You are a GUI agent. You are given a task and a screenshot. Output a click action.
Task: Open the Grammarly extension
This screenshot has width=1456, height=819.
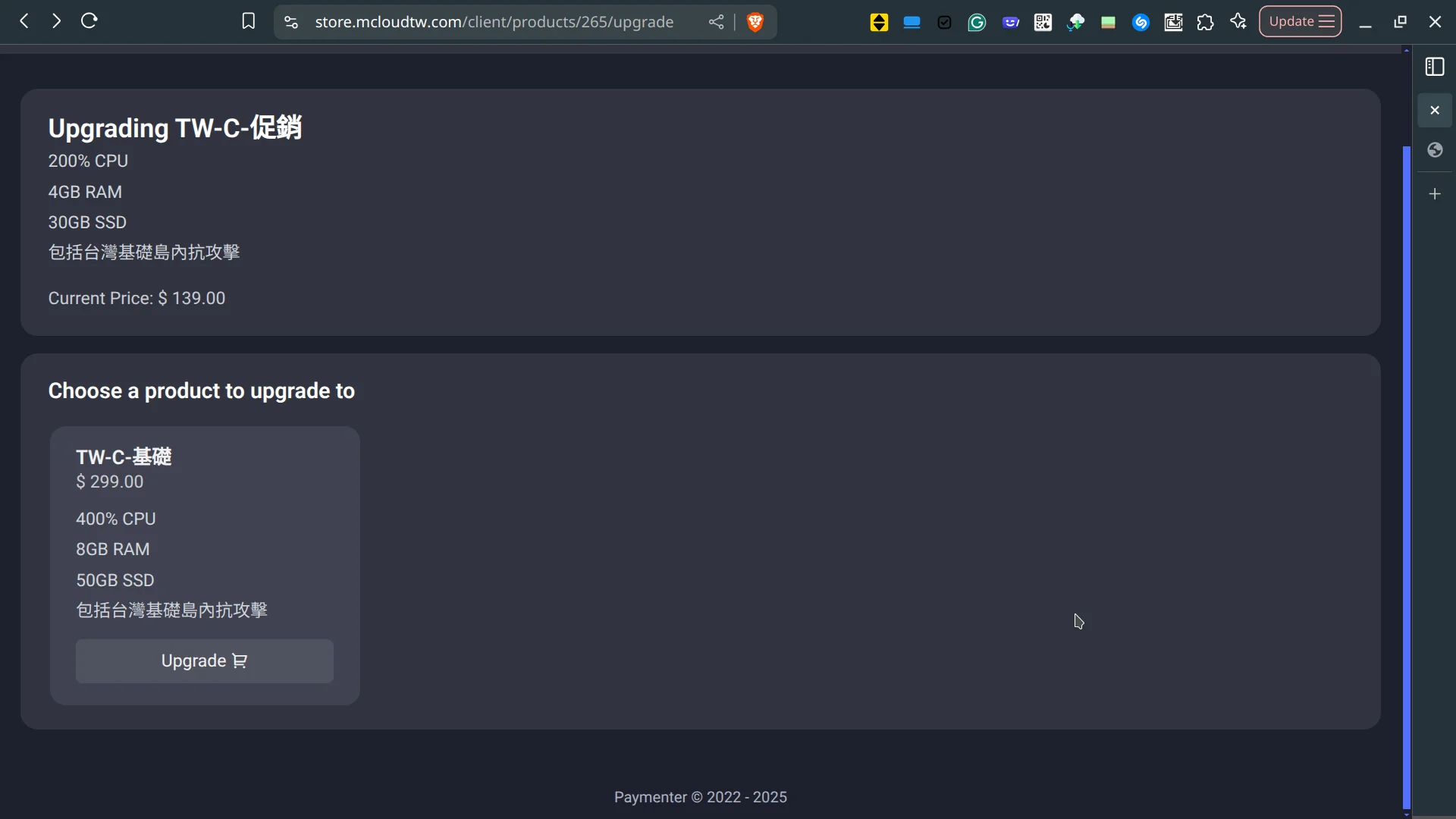point(977,23)
